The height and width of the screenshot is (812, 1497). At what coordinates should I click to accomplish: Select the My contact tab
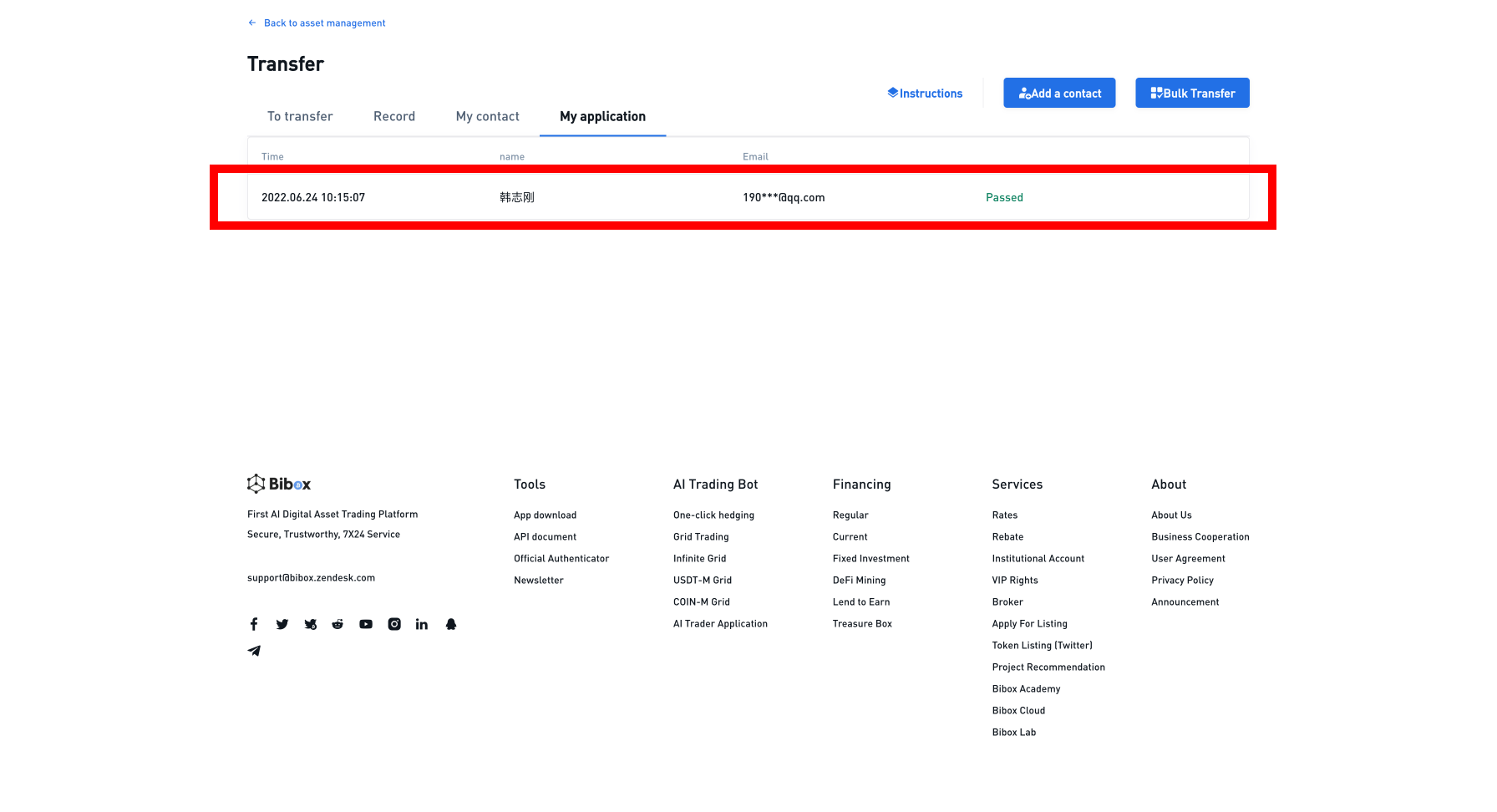click(x=488, y=116)
